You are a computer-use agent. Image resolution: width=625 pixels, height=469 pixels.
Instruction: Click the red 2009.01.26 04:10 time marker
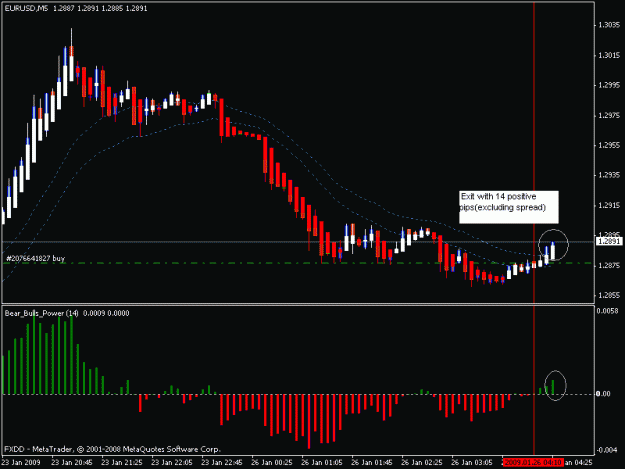click(x=533, y=463)
